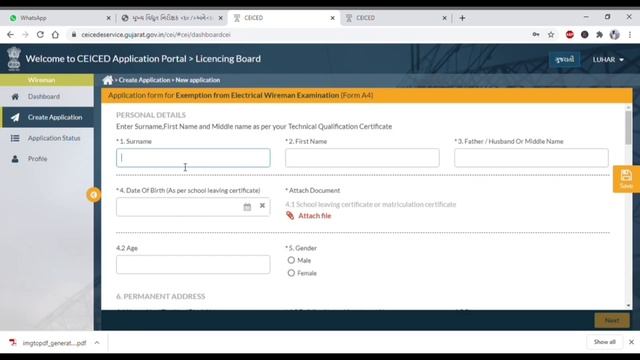This screenshot has width=640, height=360.
Task: Click the scrollbar up arrow
Action: 628,107
